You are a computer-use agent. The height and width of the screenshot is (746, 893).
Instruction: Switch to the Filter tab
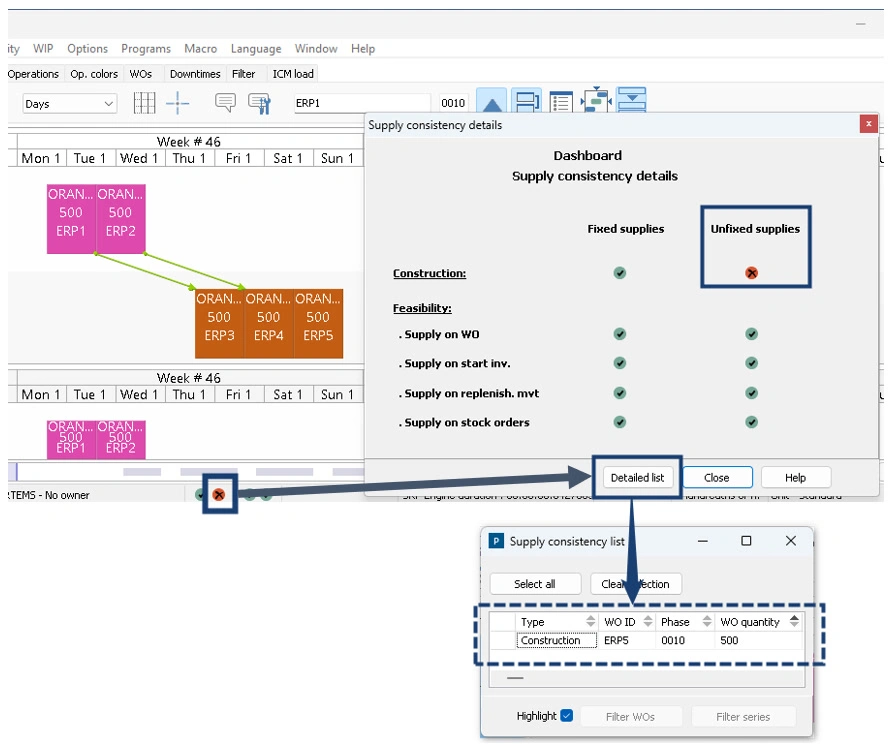243,74
